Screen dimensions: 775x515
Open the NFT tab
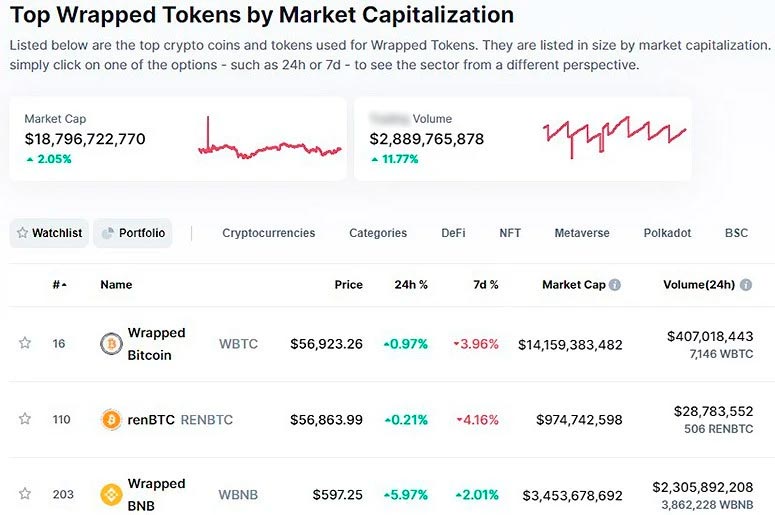(510, 233)
